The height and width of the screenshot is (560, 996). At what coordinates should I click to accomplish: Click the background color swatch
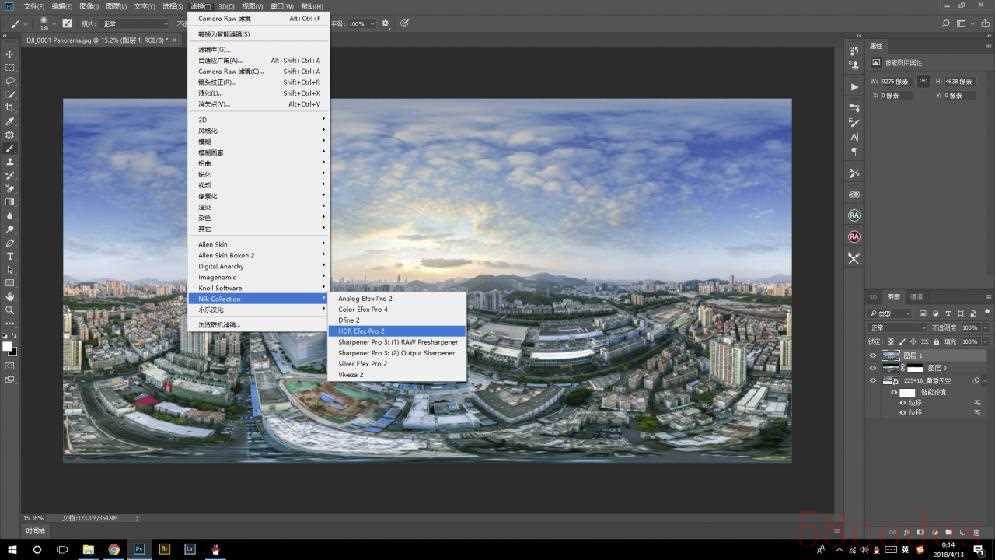tap(13, 352)
